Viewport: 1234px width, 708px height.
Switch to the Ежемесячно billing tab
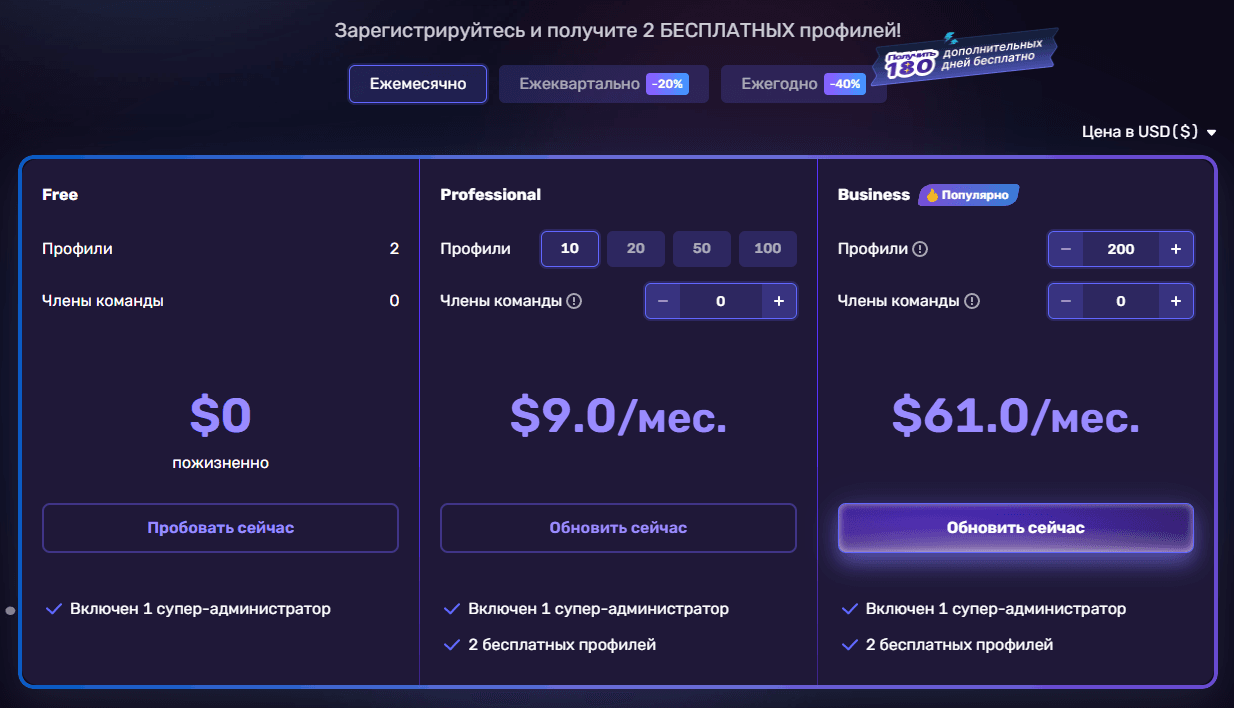pyautogui.click(x=417, y=84)
